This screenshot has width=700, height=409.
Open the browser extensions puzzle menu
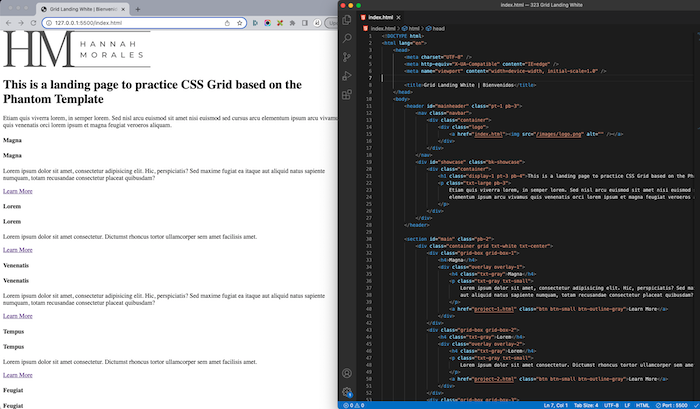pos(292,23)
